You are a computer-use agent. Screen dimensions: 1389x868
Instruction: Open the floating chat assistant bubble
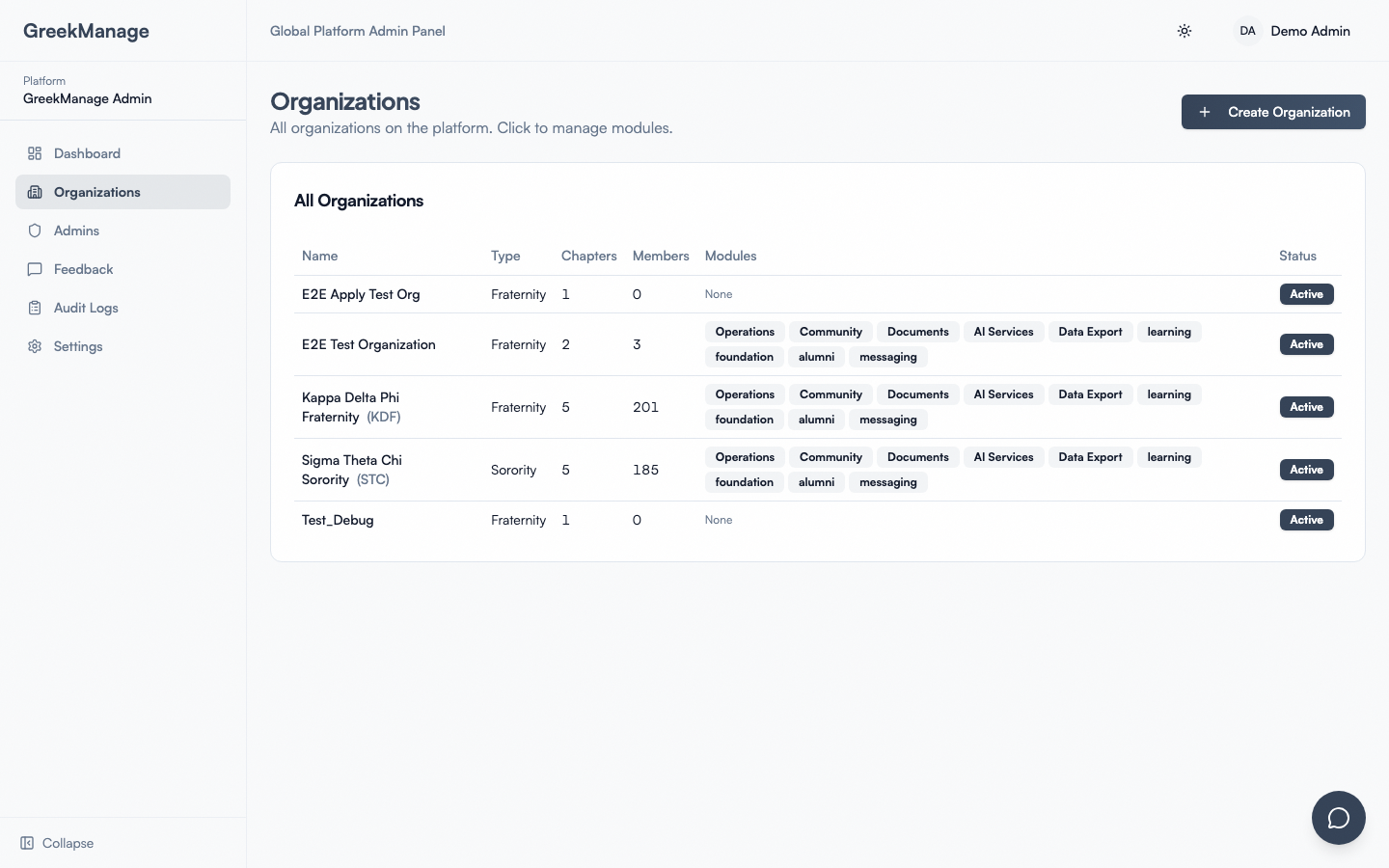(1338, 818)
